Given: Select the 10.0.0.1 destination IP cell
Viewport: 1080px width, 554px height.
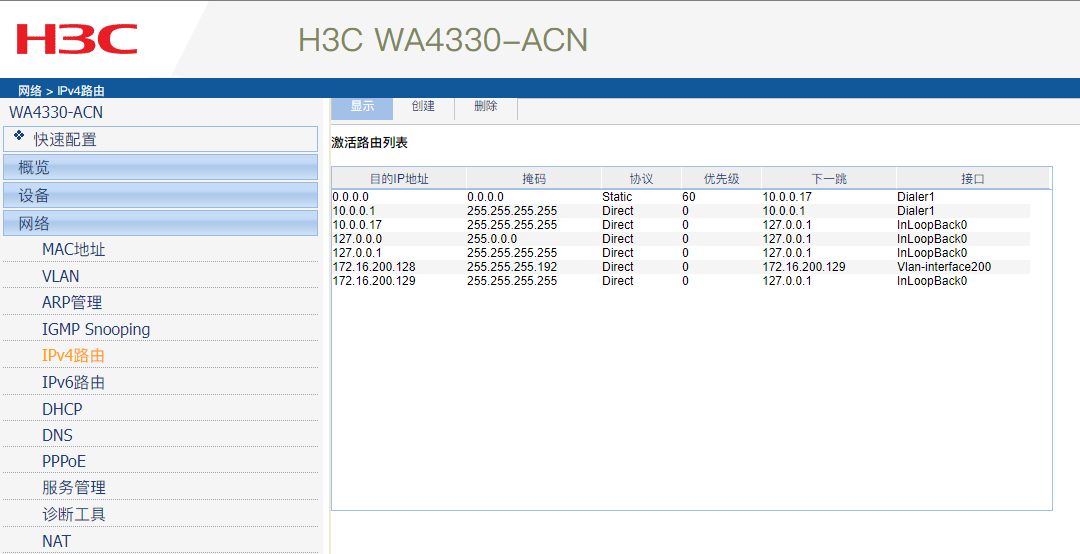Looking at the screenshot, I should (x=353, y=211).
